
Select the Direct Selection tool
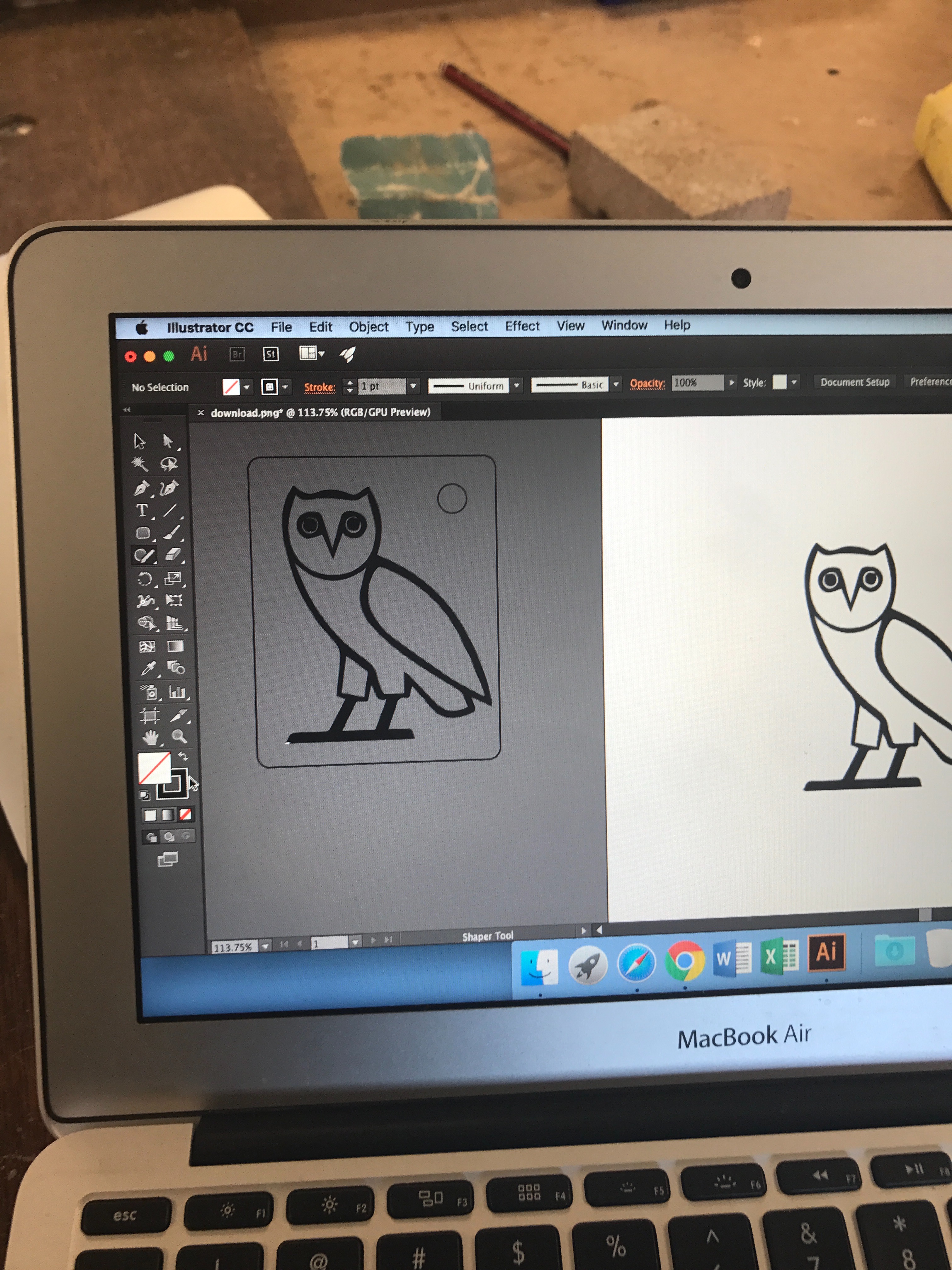pyautogui.click(x=167, y=441)
